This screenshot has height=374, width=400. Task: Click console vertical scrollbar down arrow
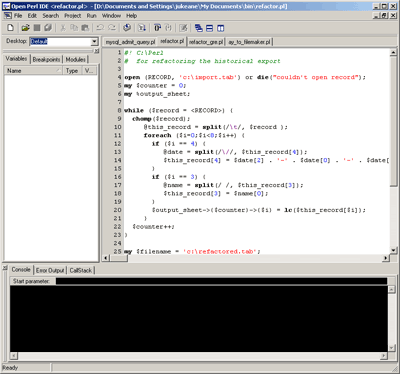(x=392, y=348)
